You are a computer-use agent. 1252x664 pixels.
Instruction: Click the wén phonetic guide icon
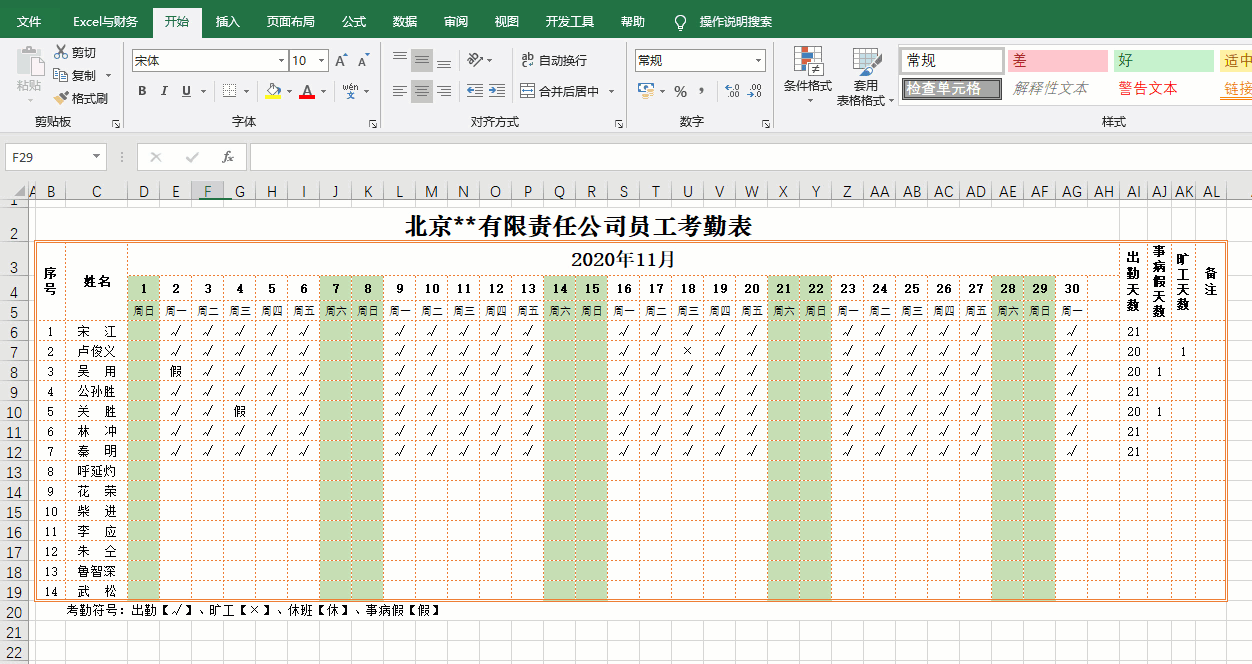[350, 91]
